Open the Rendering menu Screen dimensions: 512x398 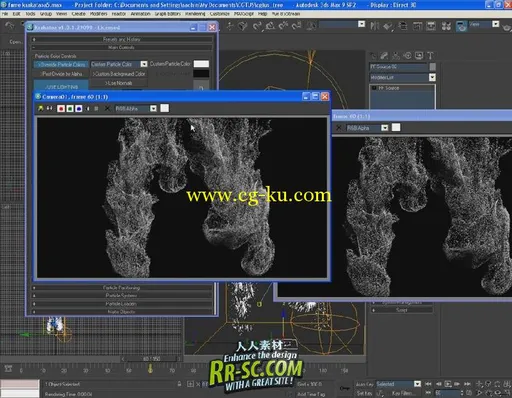(x=195, y=14)
